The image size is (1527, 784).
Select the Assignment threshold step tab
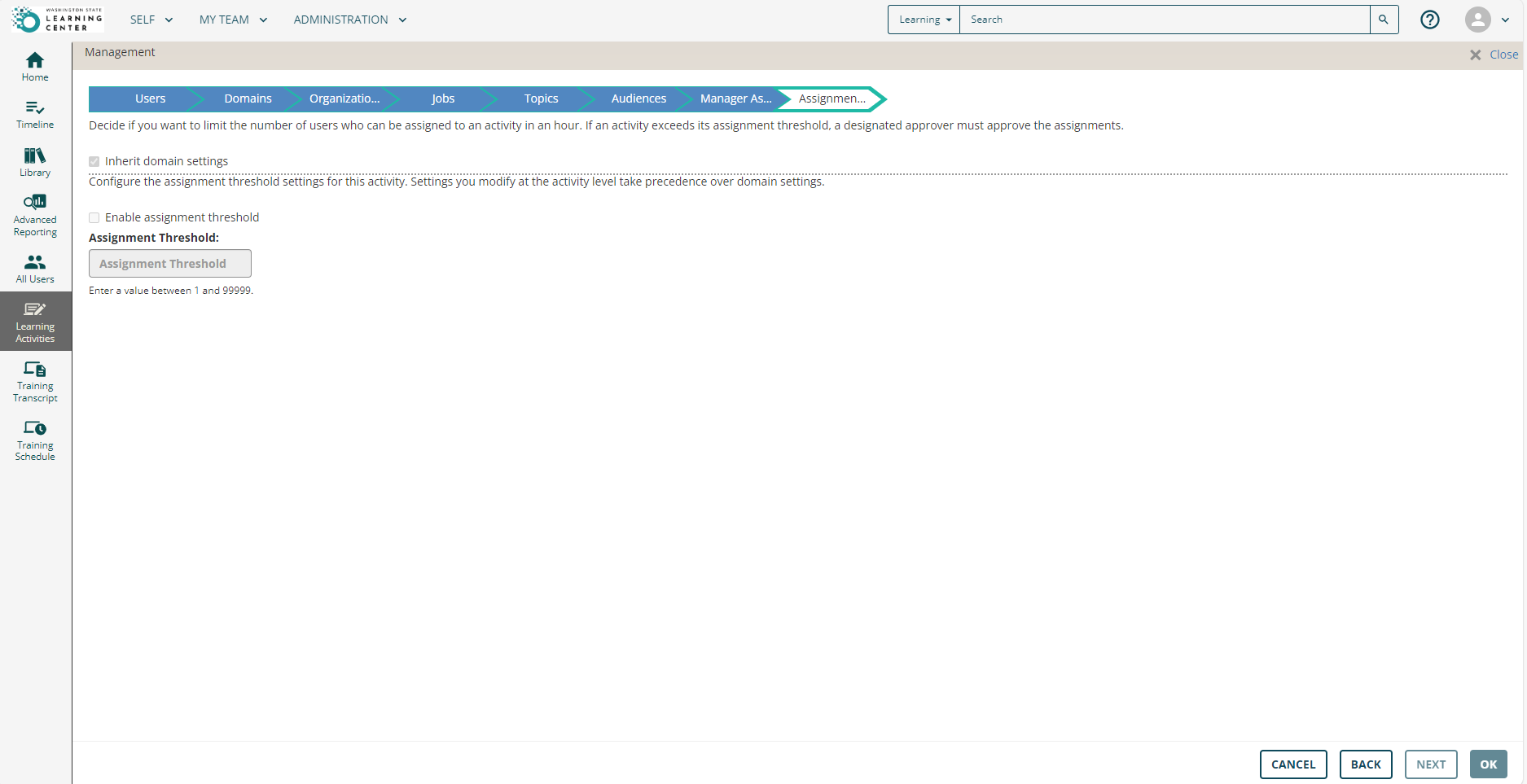(831, 99)
